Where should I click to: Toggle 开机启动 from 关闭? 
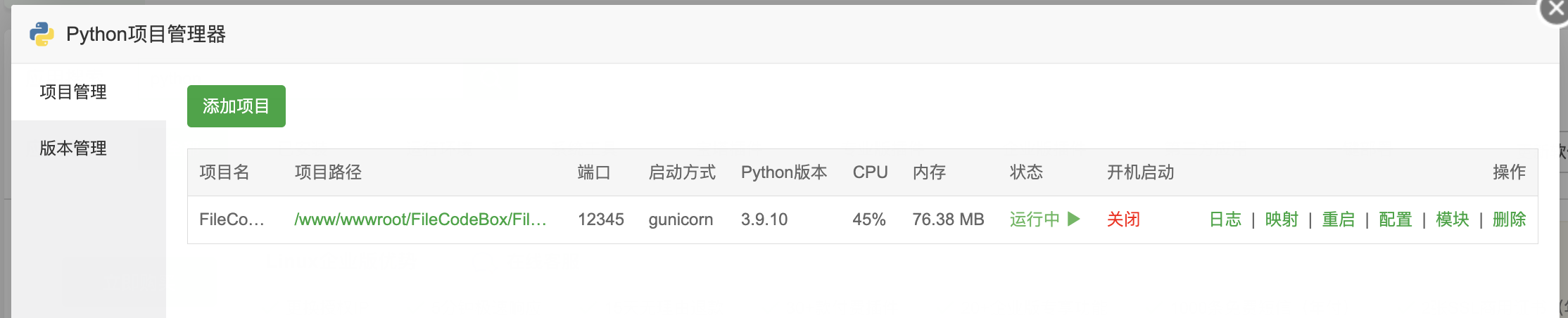coord(1123,220)
